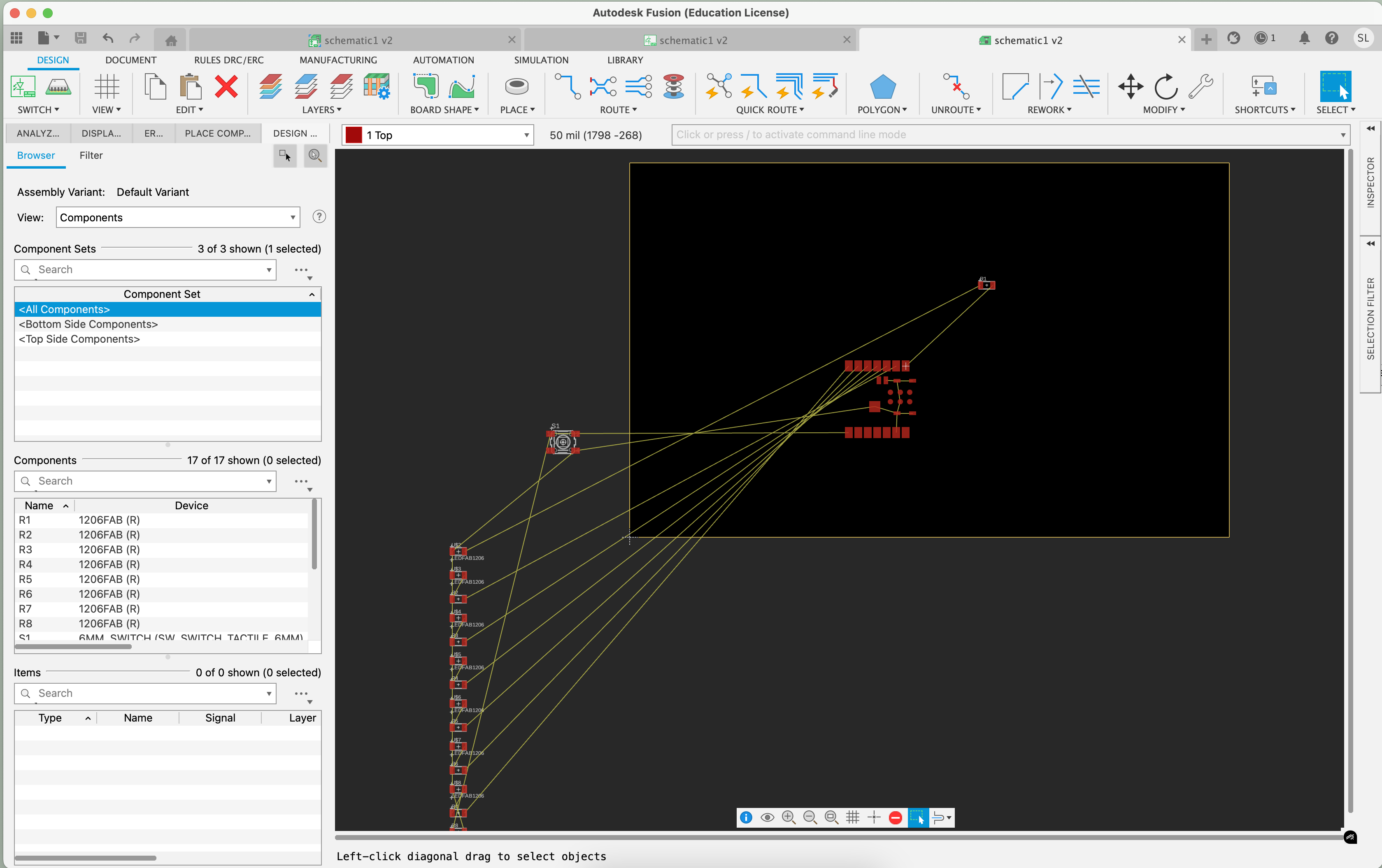Click the Grid icon in the ribbon
The height and width of the screenshot is (868, 1382).
pos(107,87)
